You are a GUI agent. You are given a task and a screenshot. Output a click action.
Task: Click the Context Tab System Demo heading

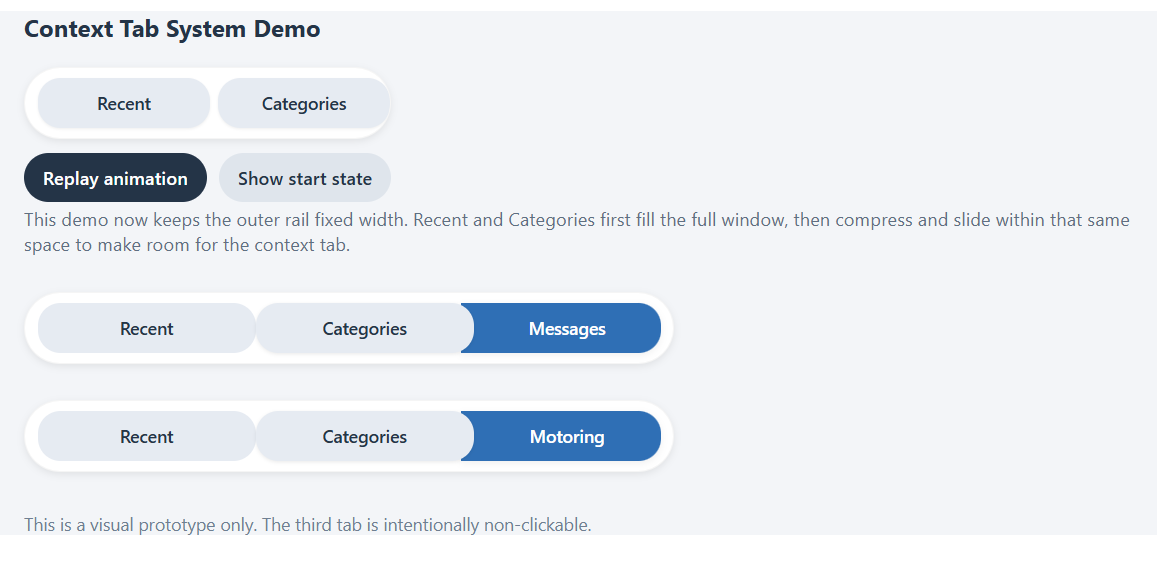172,29
